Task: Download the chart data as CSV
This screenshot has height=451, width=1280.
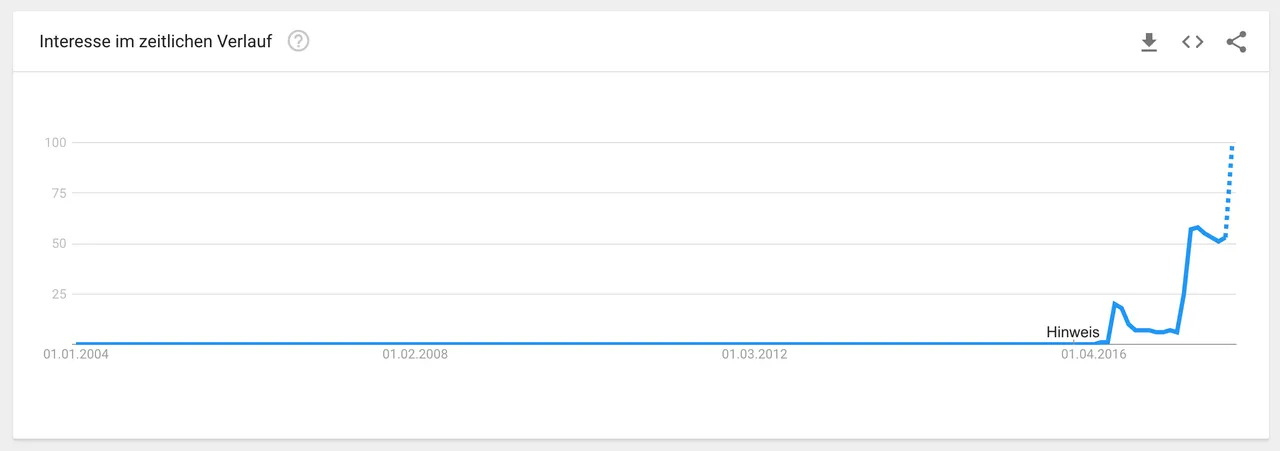Action: click(x=1149, y=42)
